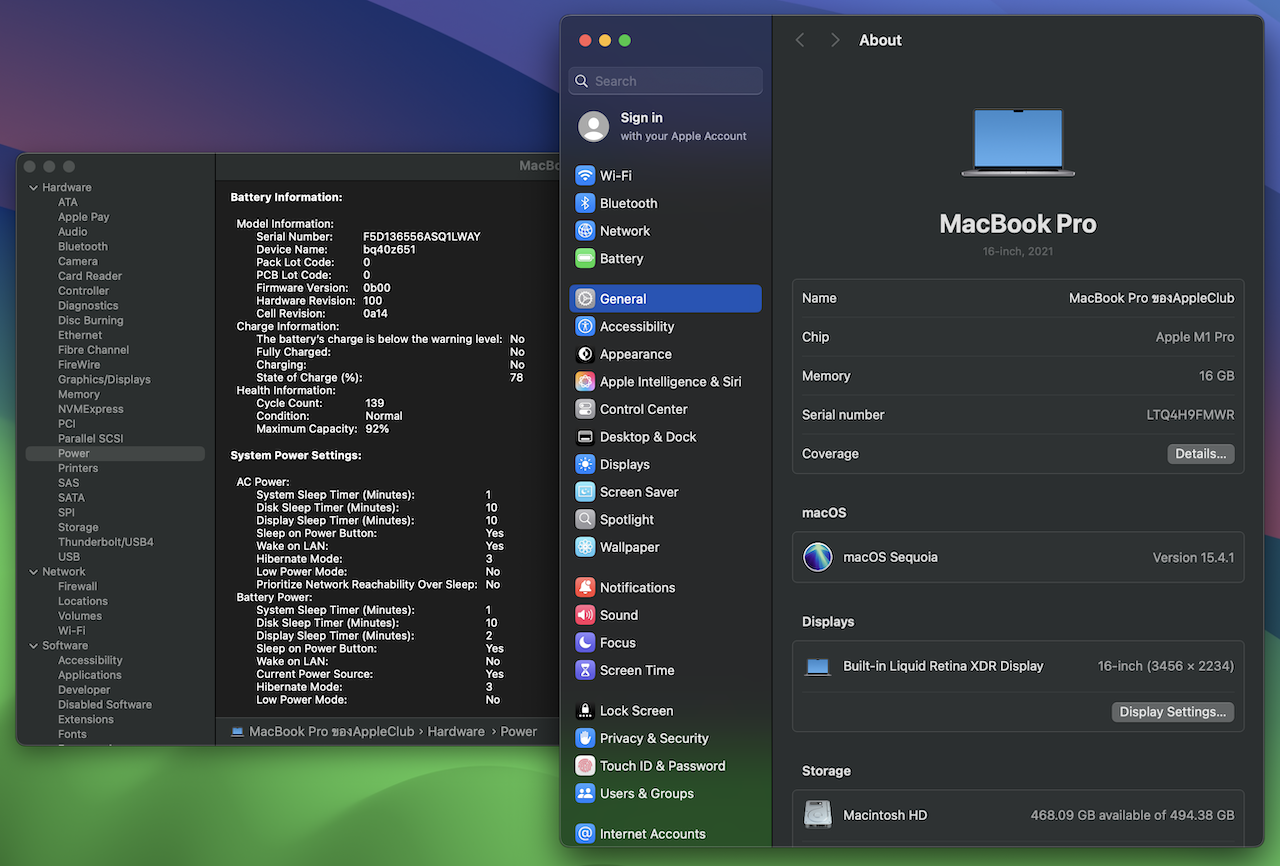The width and height of the screenshot is (1280, 866).
Task: Click the Maximum Capacity 92% value
Action: click(377, 429)
